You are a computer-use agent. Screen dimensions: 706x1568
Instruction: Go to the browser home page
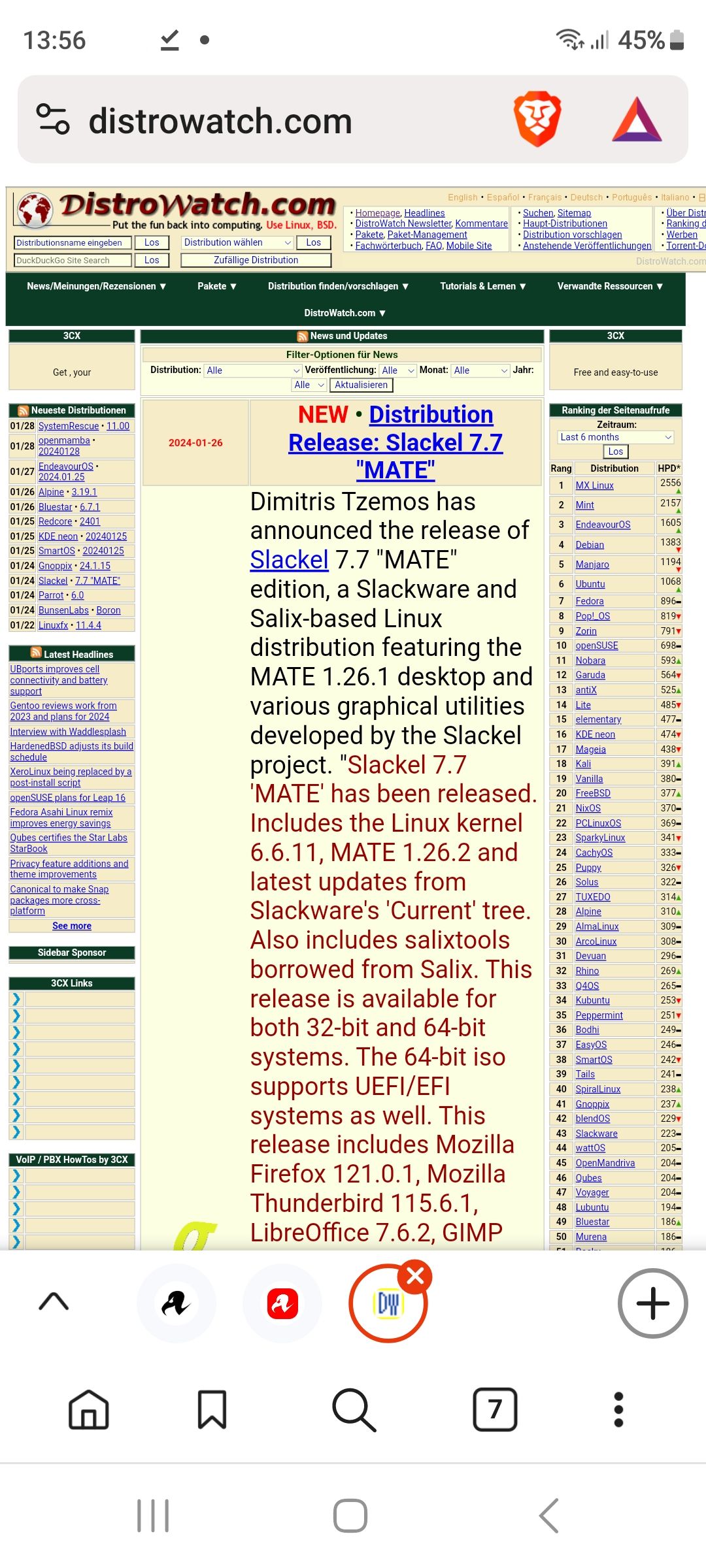pos(89,1410)
